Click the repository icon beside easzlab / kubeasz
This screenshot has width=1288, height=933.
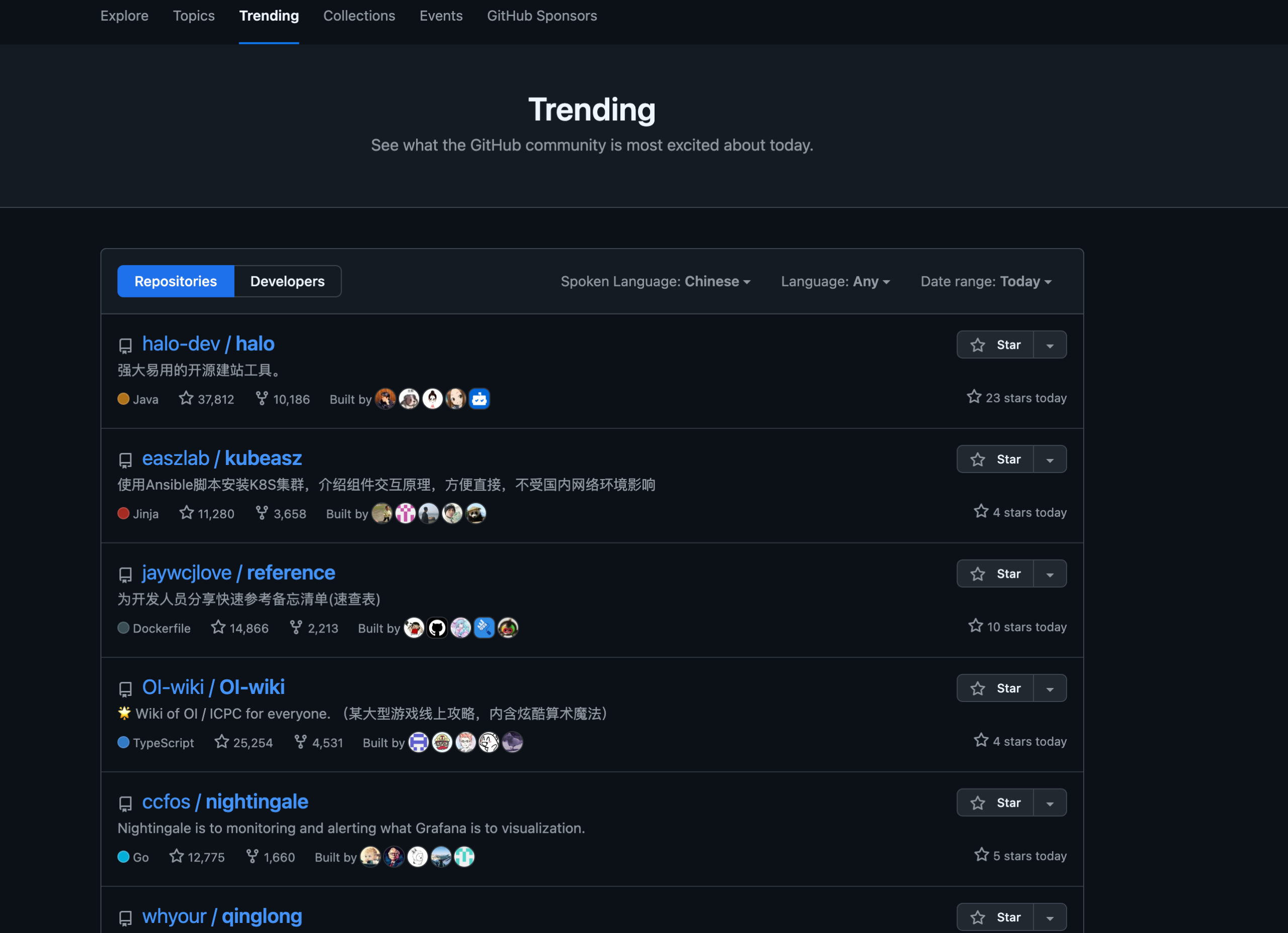click(x=125, y=460)
